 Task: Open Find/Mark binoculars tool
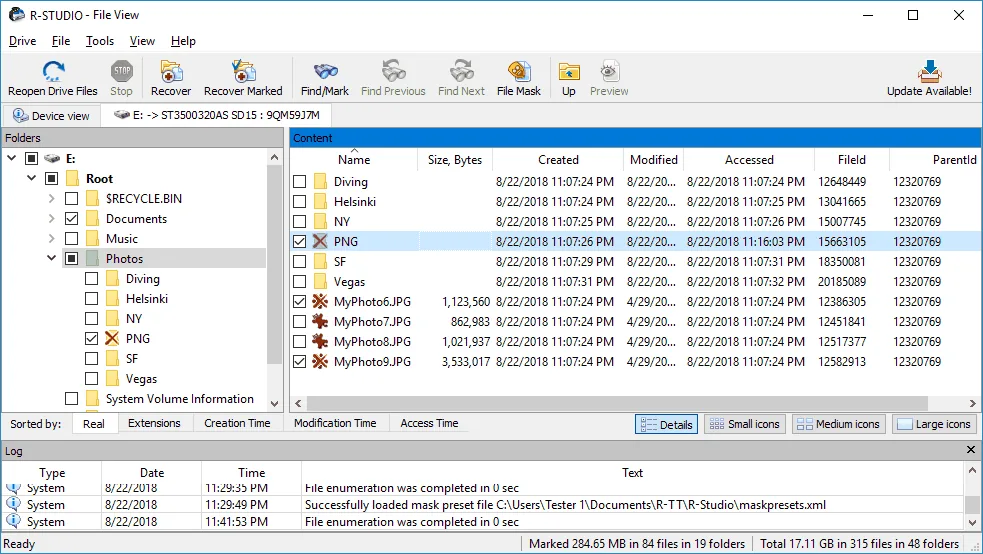325,71
